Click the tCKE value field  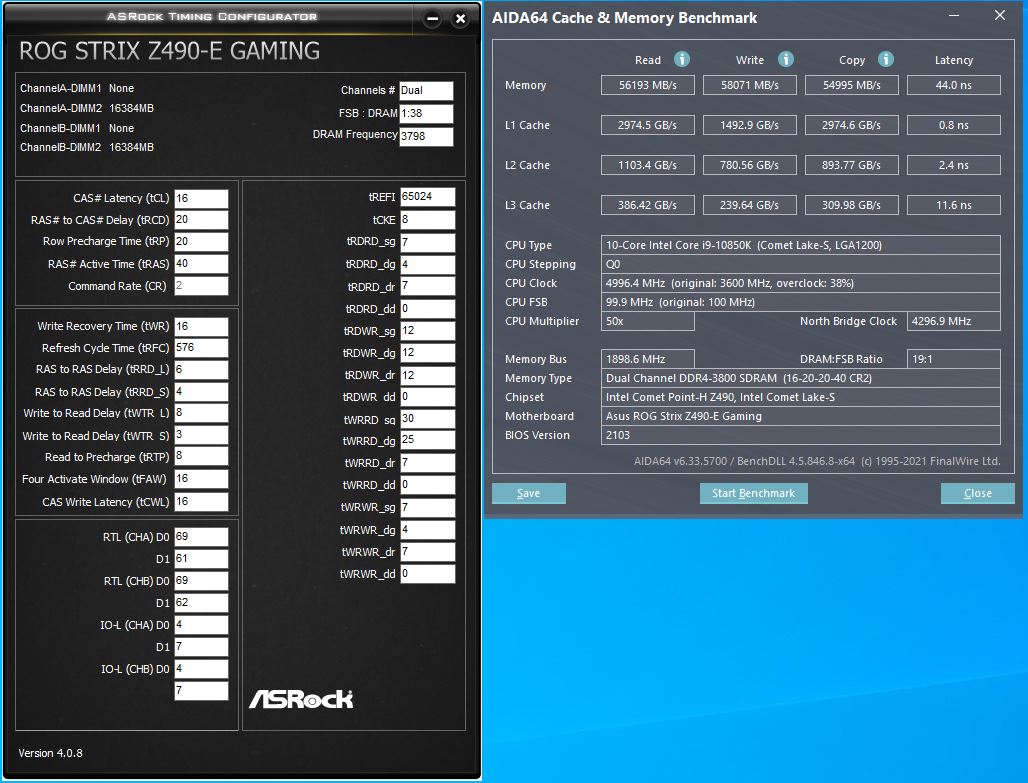pos(427,220)
